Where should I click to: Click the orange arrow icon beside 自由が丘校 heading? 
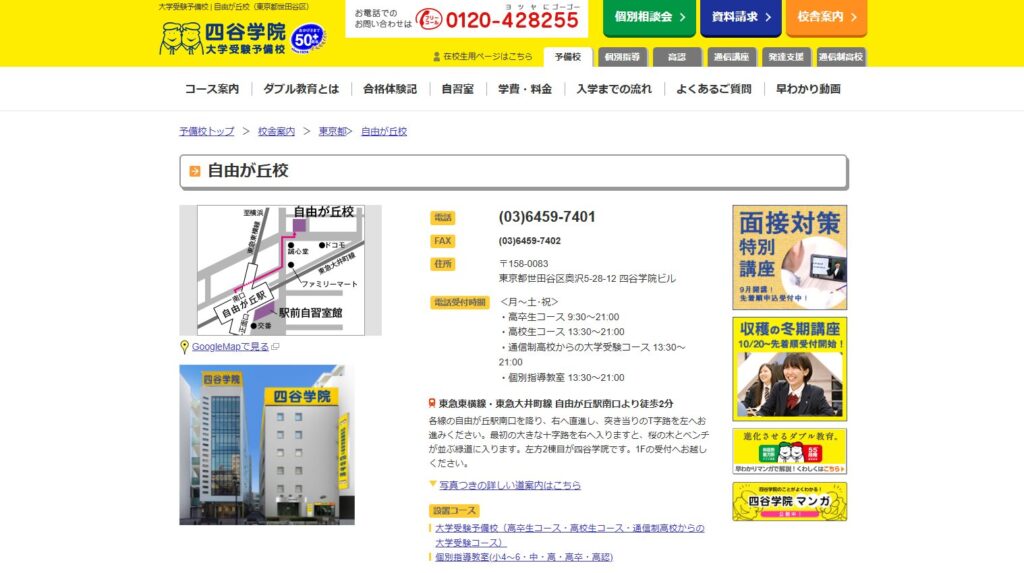coord(194,171)
